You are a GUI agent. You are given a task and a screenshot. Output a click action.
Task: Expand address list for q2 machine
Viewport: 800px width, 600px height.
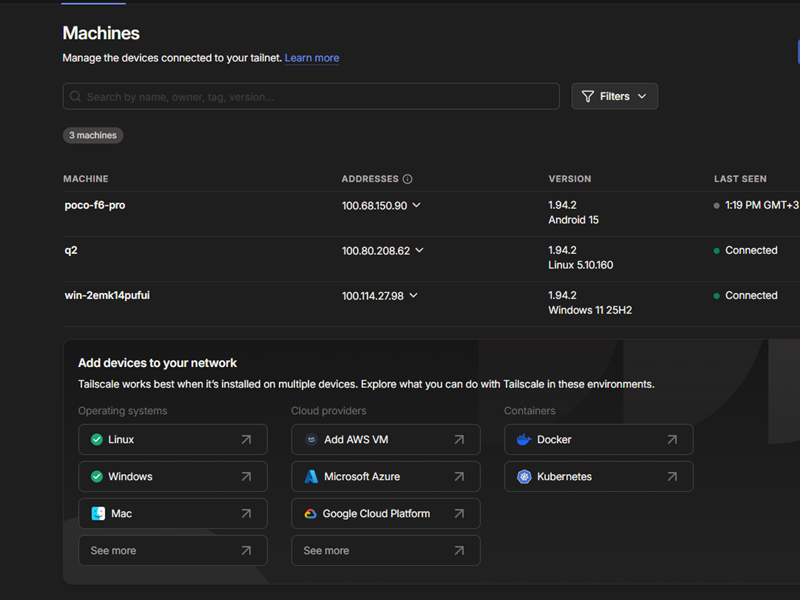tap(419, 250)
